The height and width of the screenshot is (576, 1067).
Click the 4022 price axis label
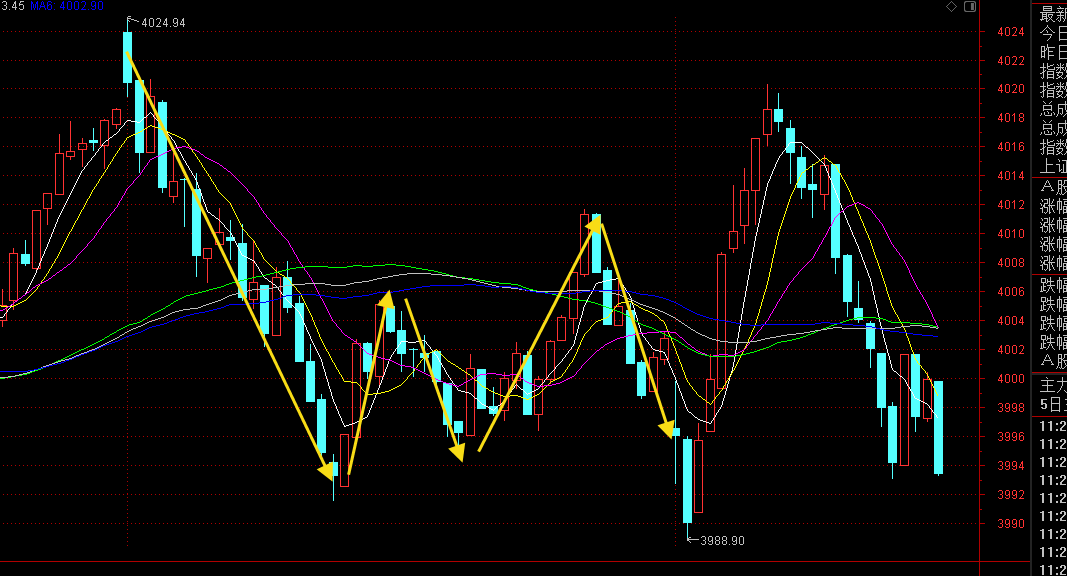(1011, 61)
